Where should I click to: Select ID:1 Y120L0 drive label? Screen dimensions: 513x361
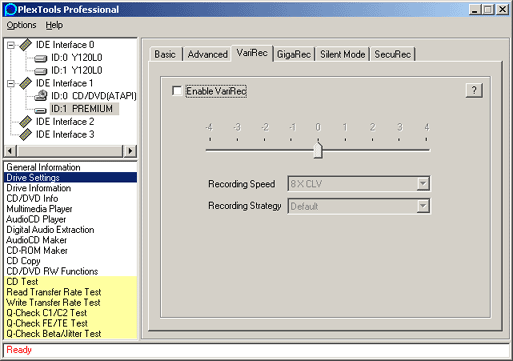(x=76, y=70)
